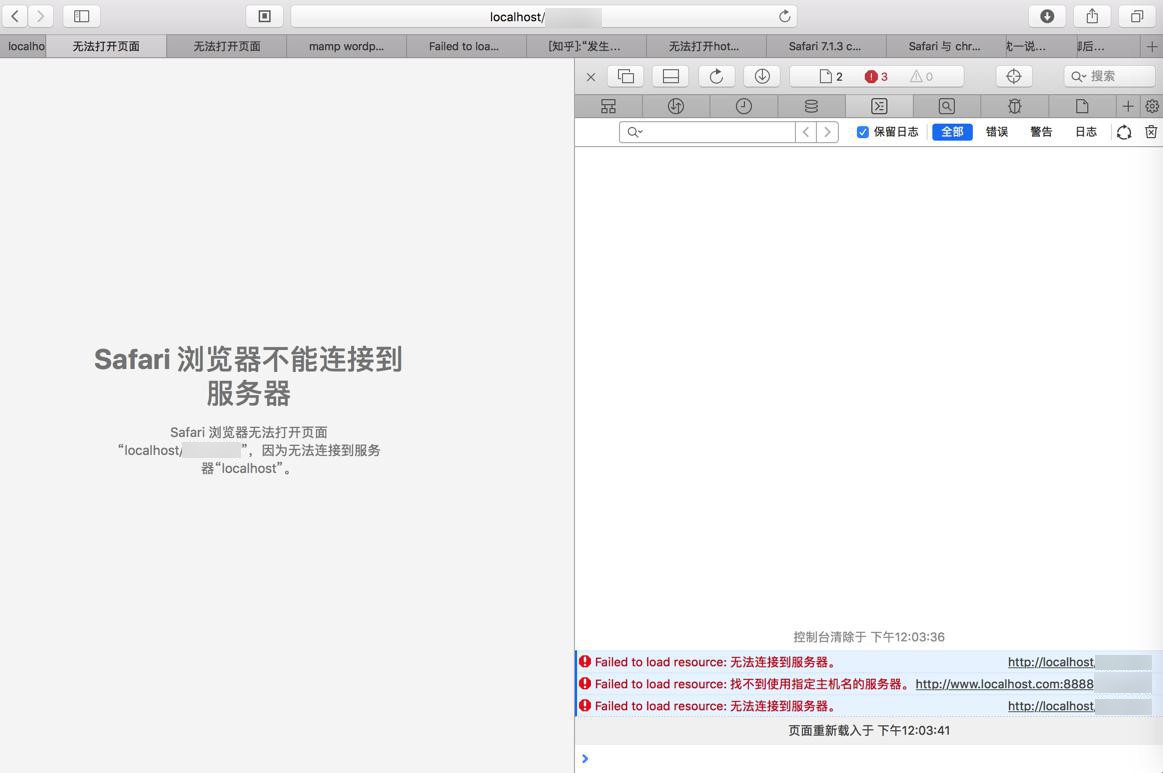Add a new tab with plus button
The height and width of the screenshot is (773, 1163).
(x=1152, y=46)
